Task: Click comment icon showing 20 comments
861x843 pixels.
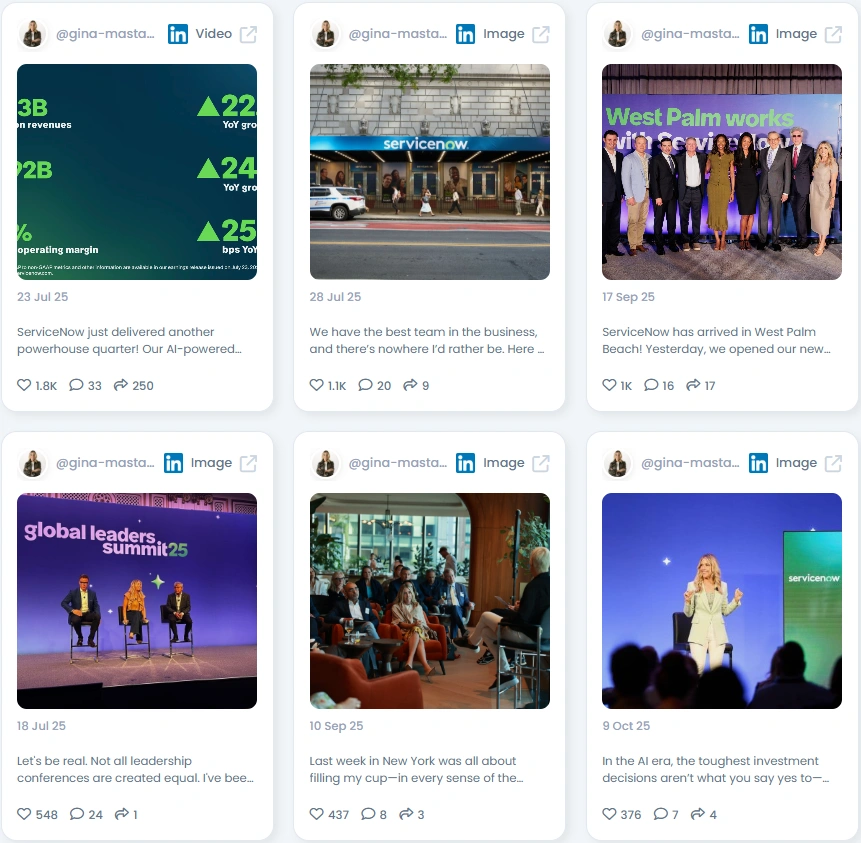Action: point(365,385)
